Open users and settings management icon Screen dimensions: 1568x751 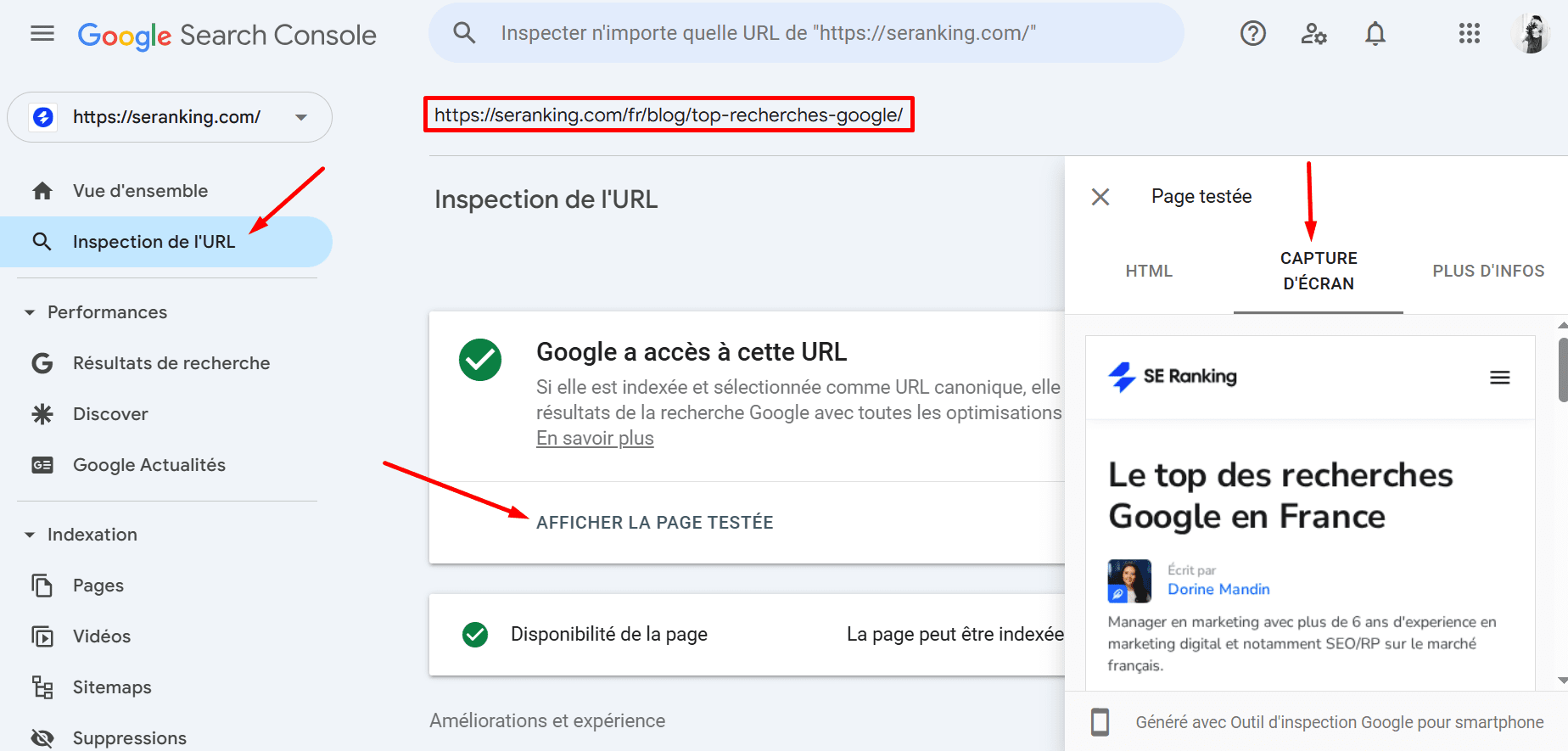(x=1313, y=34)
